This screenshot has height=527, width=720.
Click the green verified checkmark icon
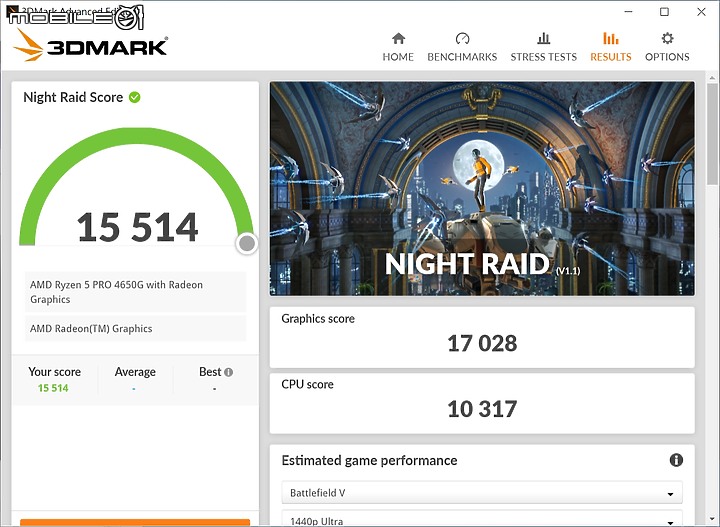135,97
